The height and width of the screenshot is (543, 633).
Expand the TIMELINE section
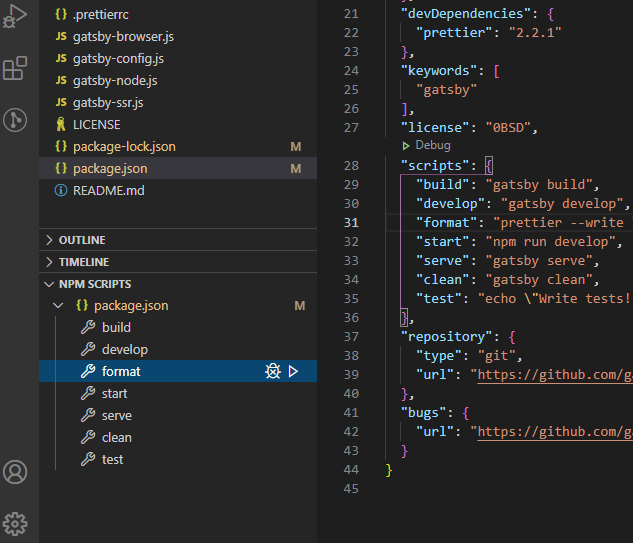click(x=178, y=262)
